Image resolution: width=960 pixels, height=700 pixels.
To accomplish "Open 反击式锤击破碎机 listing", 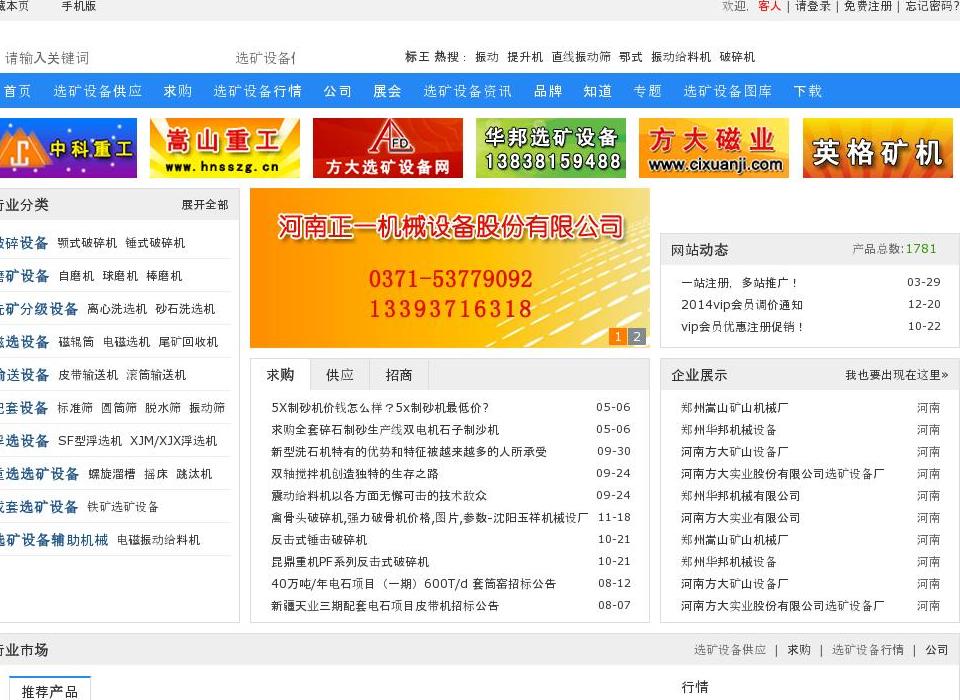I will tap(319, 540).
